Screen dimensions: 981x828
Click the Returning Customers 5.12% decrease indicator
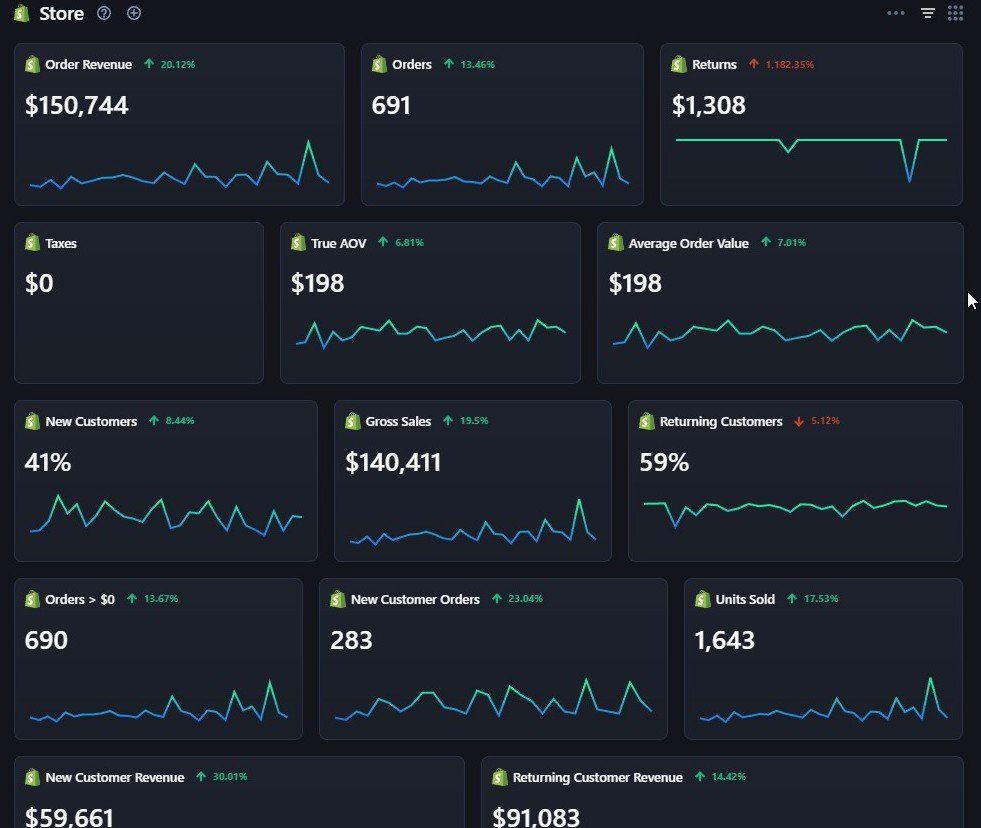click(x=817, y=422)
